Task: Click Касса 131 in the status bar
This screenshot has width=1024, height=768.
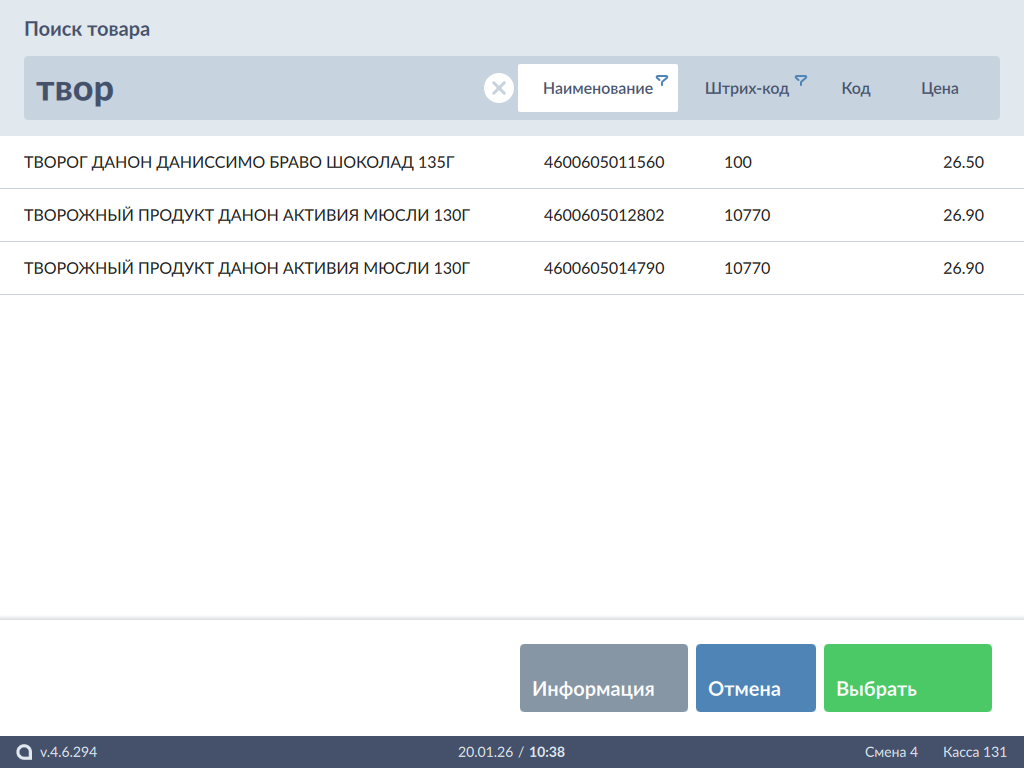Action: point(975,752)
